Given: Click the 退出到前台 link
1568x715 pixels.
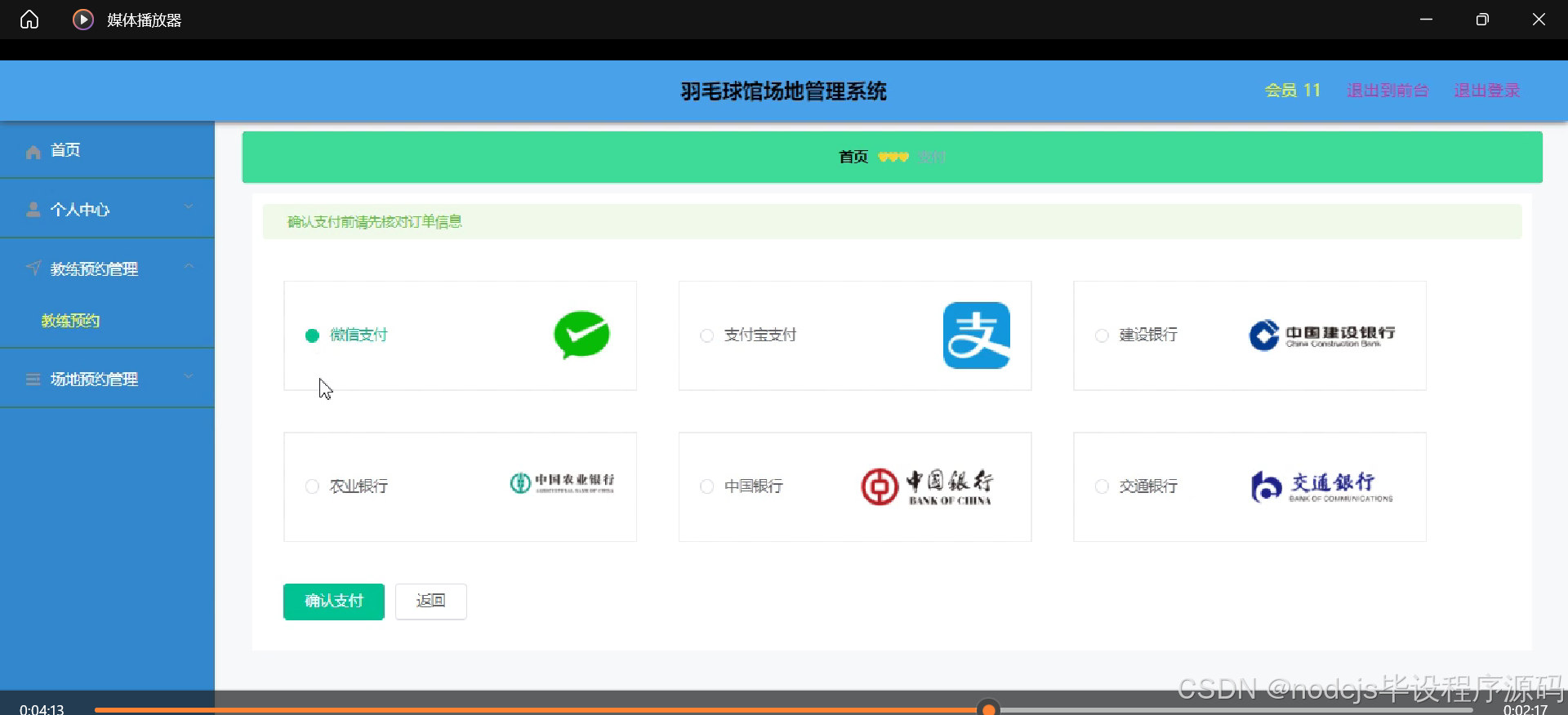Looking at the screenshot, I should tap(1388, 91).
